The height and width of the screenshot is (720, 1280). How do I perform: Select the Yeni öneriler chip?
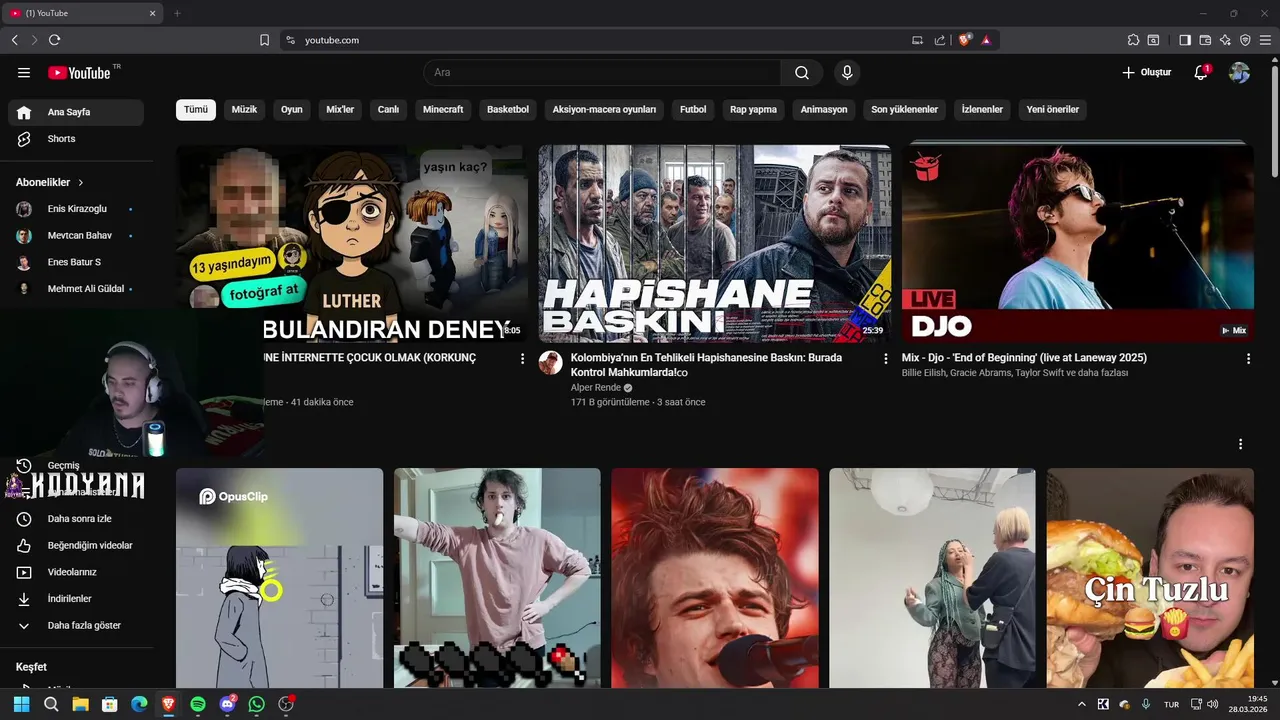pos(1053,110)
